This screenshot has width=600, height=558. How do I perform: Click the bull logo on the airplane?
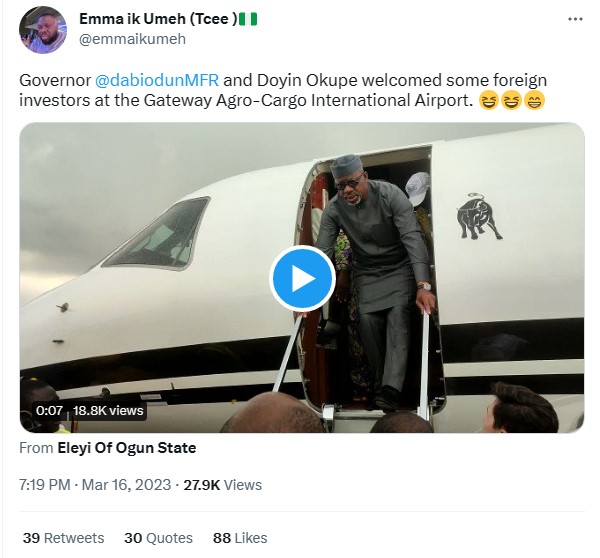[x=479, y=215]
